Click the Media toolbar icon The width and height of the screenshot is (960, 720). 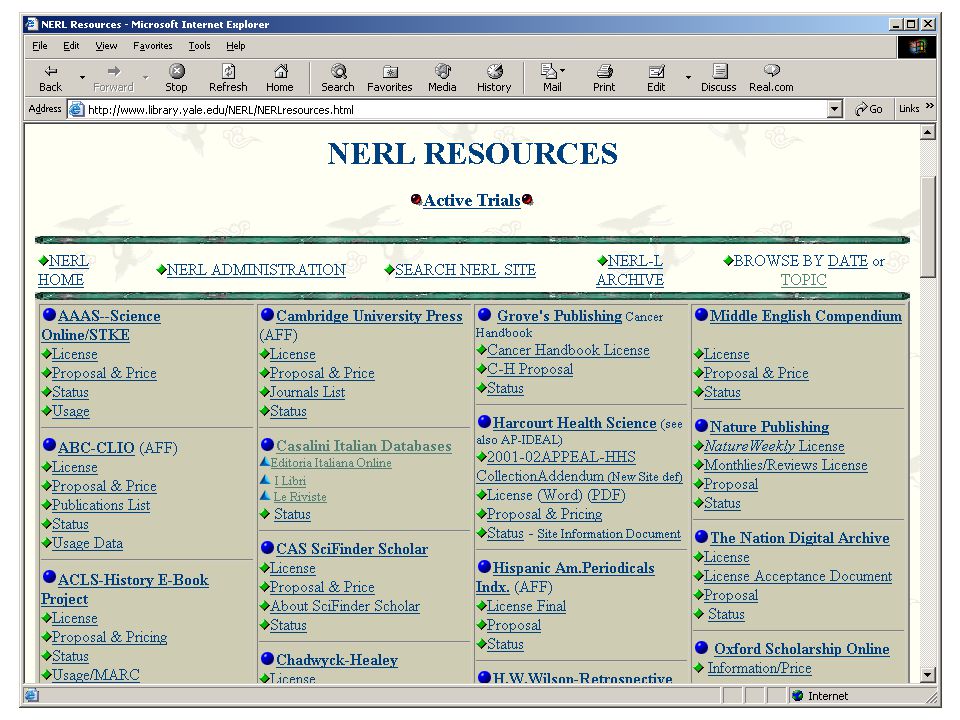[443, 71]
